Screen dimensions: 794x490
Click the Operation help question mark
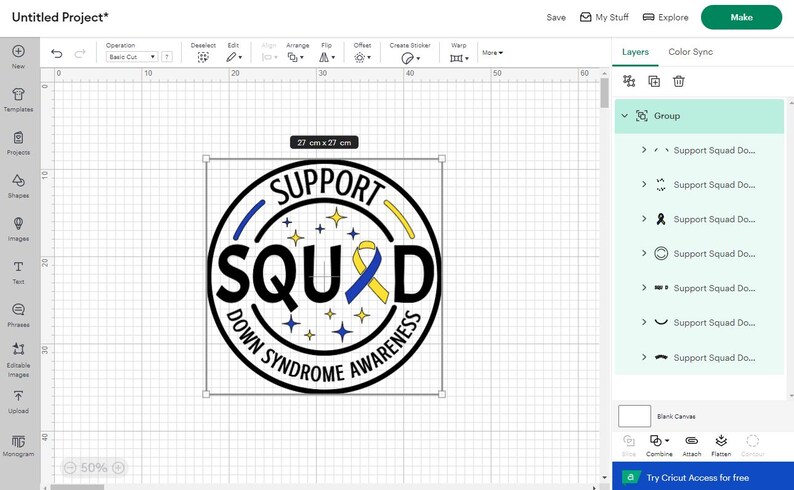click(167, 57)
